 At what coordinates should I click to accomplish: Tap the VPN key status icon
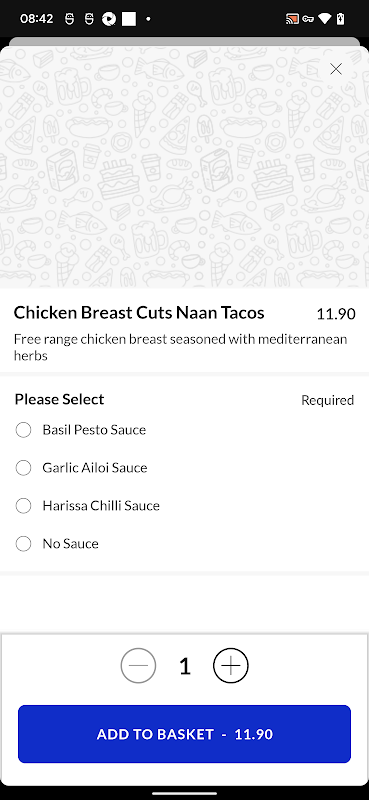tap(308, 19)
